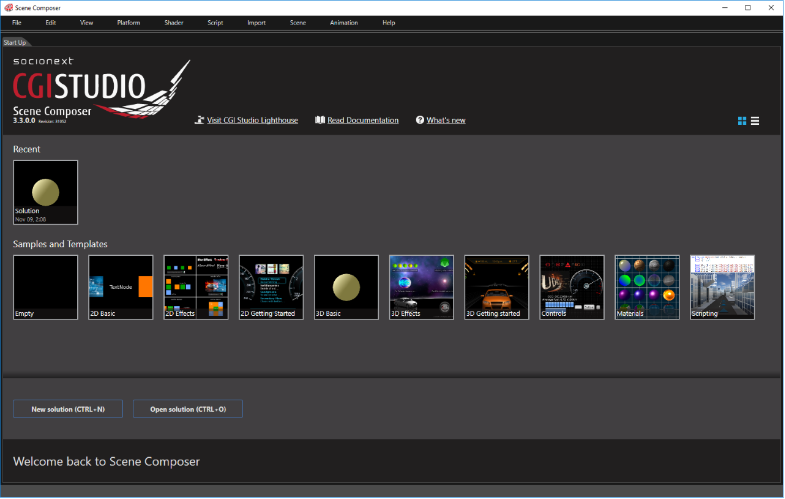Click the Lighthouse icon beside Visit link
The height and width of the screenshot is (499, 785).
click(199, 120)
